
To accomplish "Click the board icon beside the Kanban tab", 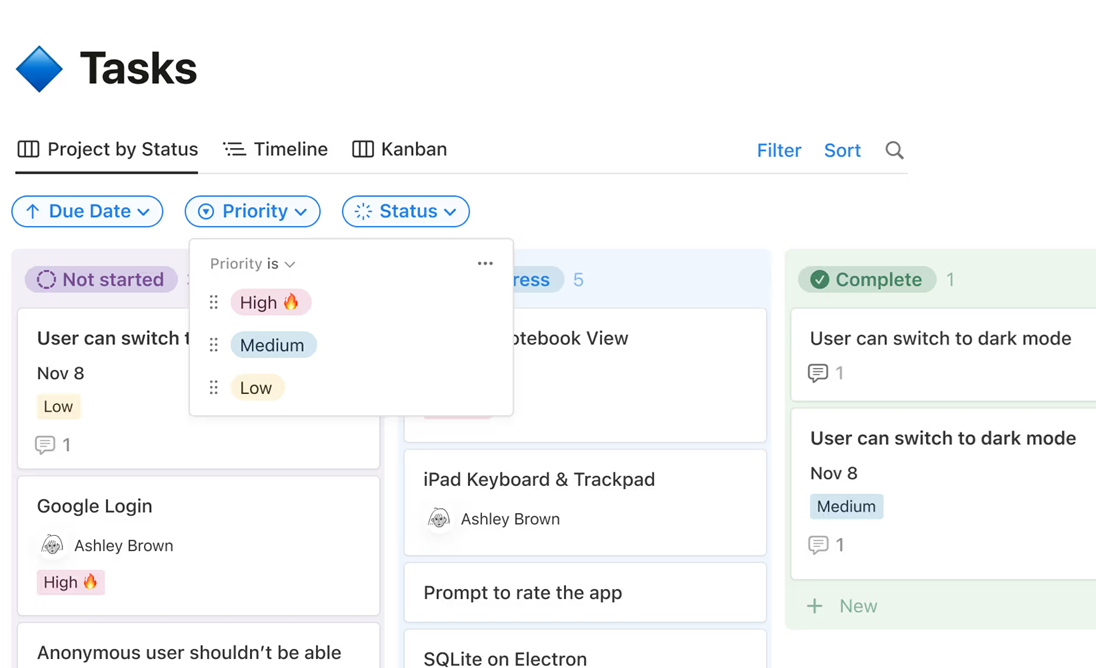I will pyautogui.click(x=361, y=148).
